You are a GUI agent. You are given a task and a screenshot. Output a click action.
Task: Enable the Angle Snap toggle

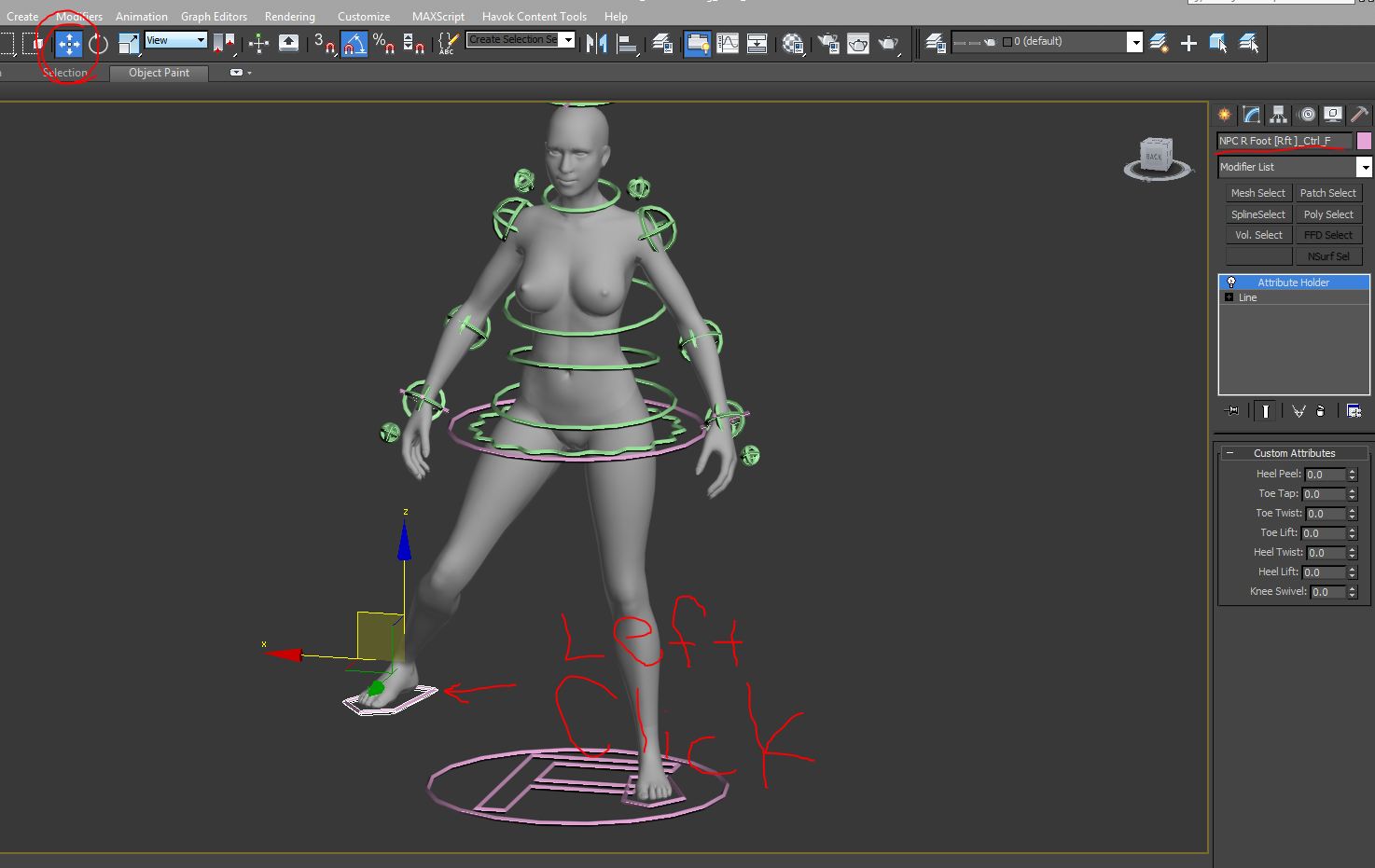point(354,43)
